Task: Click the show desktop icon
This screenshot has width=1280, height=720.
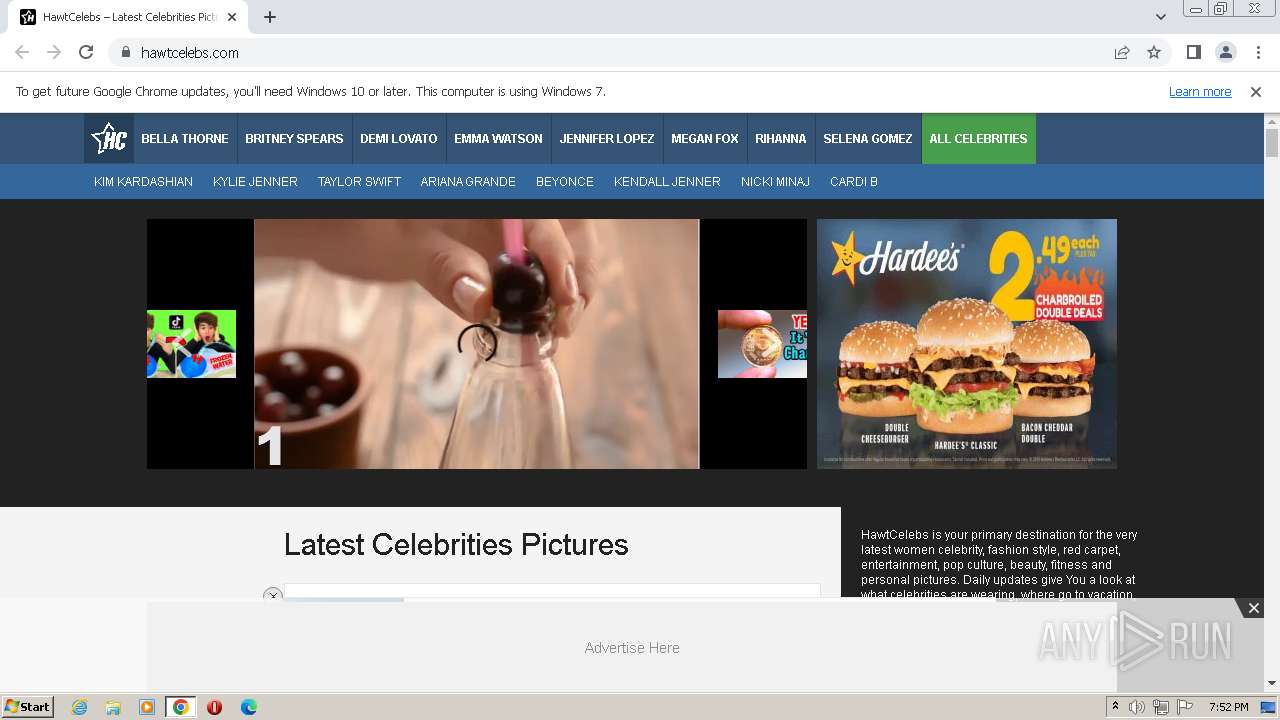Action: click(x=1269, y=707)
